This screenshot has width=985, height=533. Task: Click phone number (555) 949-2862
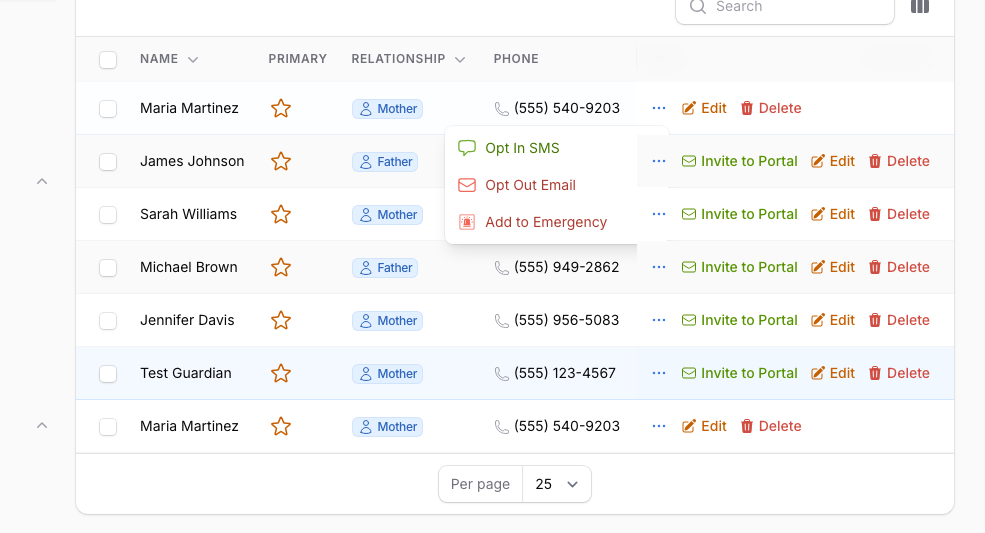point(567,267)
